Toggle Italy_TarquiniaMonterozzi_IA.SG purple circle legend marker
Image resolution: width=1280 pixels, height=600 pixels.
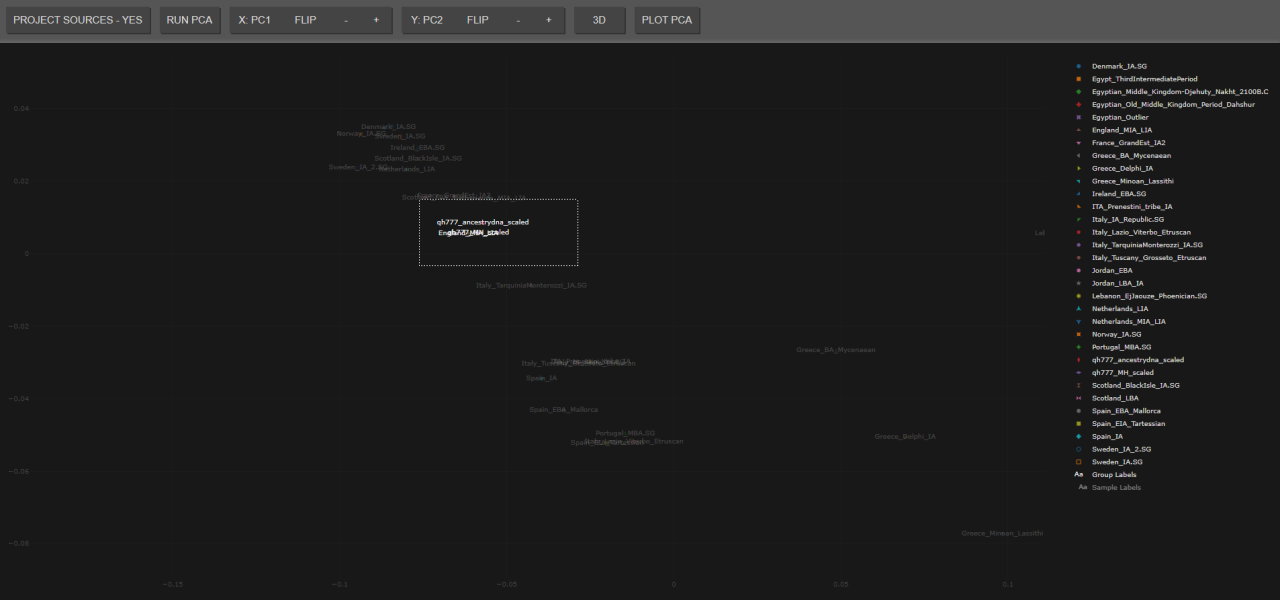click(1079, 245)
